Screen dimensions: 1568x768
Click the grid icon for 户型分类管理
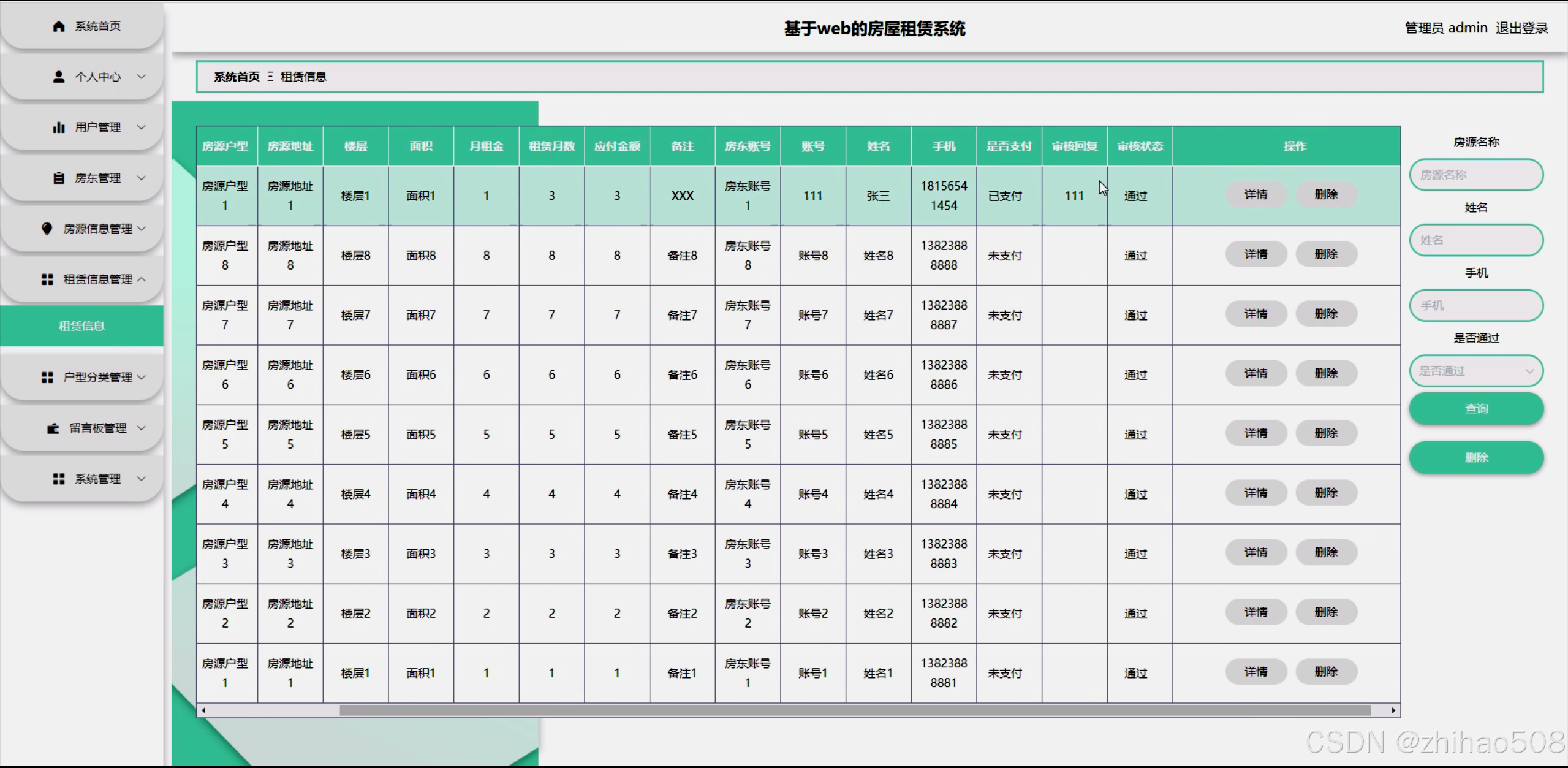click(47, 378)
